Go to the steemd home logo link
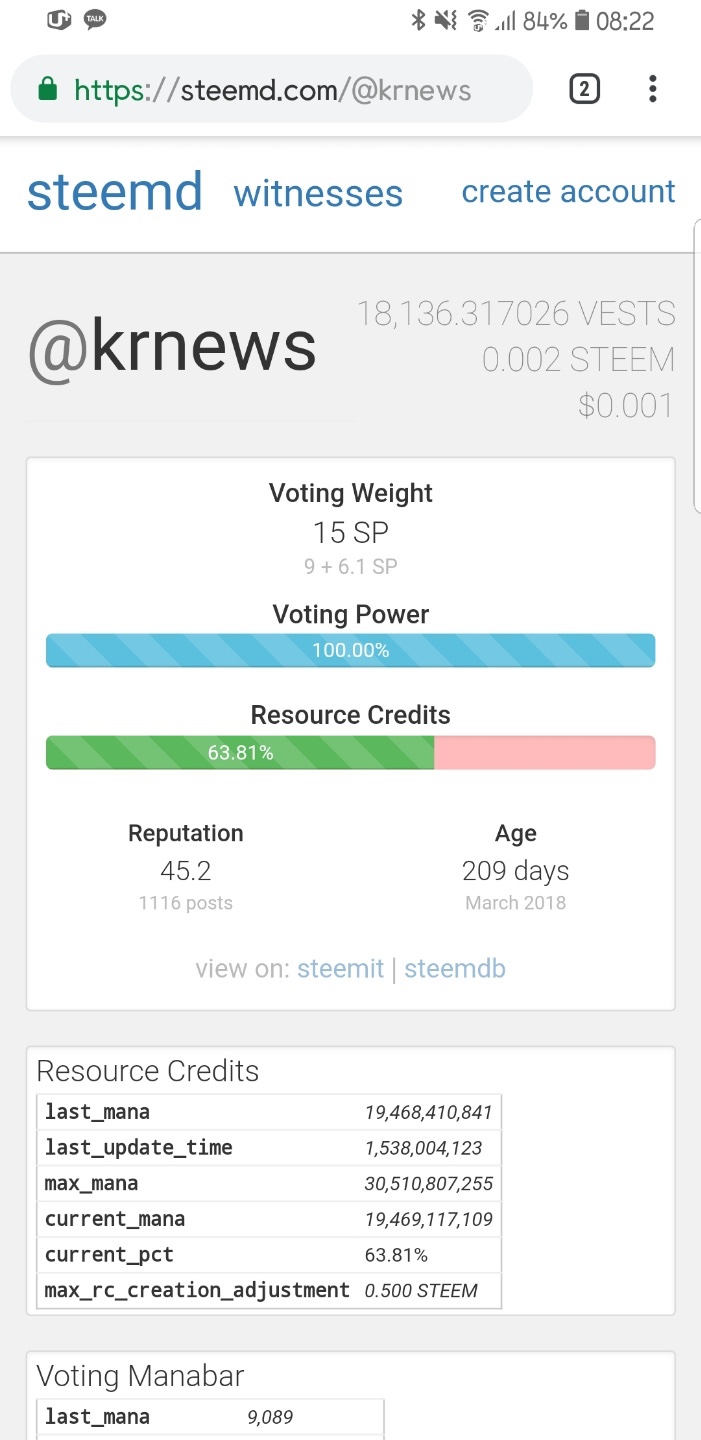 [x=114, y=192]
